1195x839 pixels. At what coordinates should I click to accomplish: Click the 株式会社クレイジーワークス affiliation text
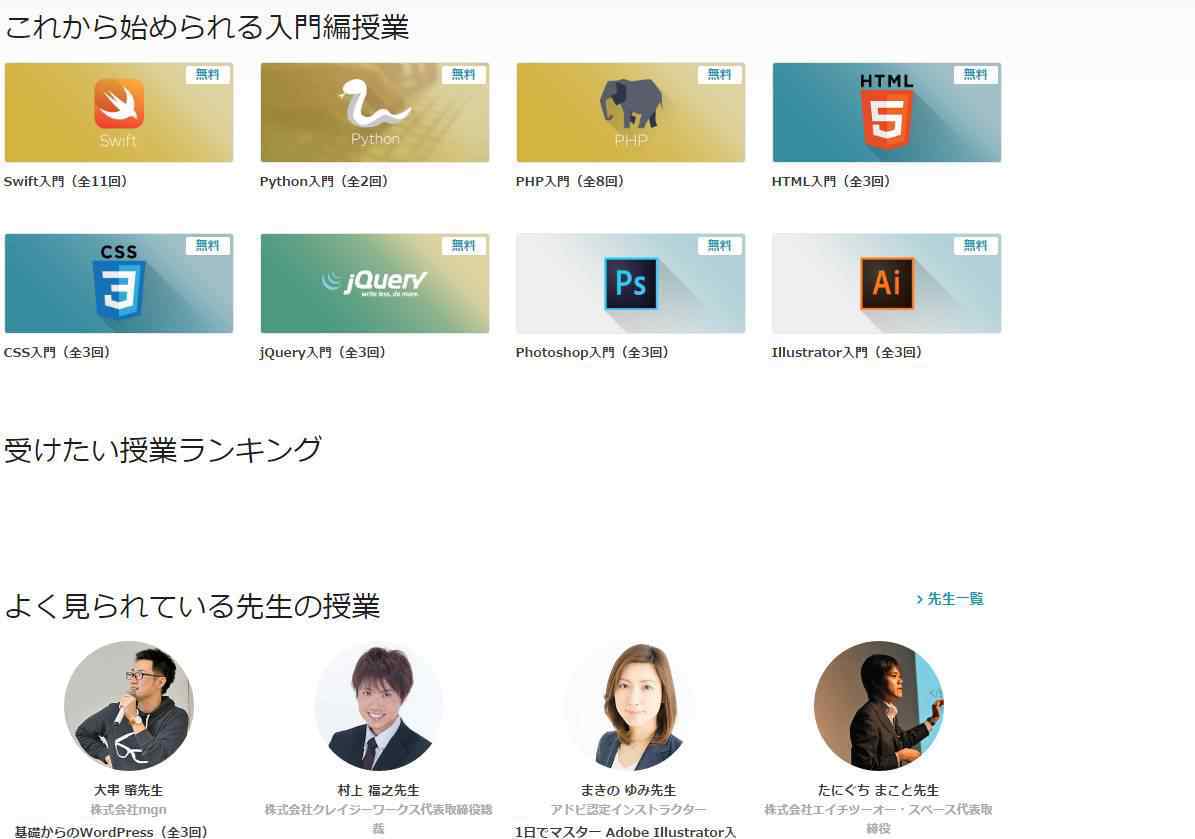coord(378,818)
